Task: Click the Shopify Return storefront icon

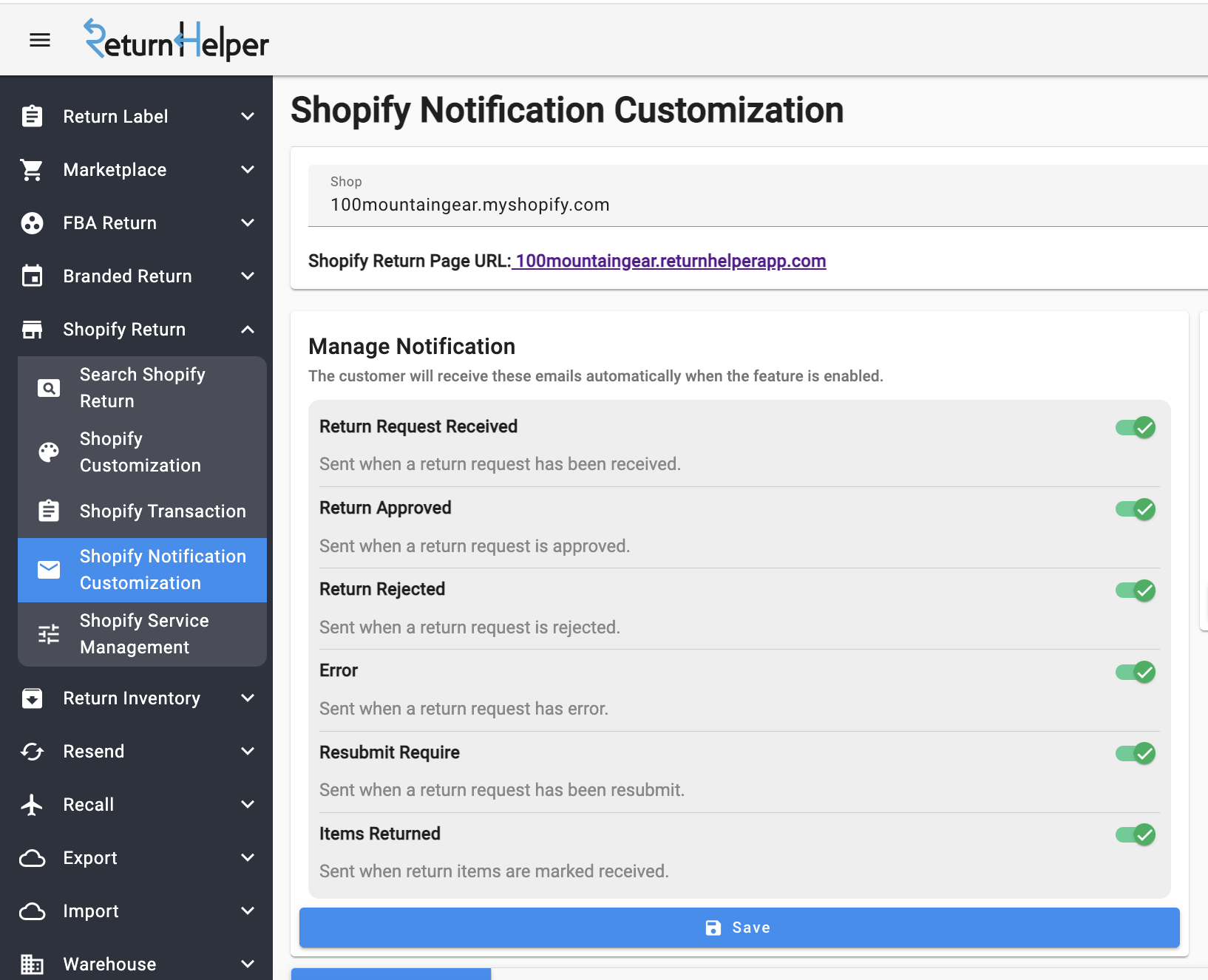Action: coord(33,330)
